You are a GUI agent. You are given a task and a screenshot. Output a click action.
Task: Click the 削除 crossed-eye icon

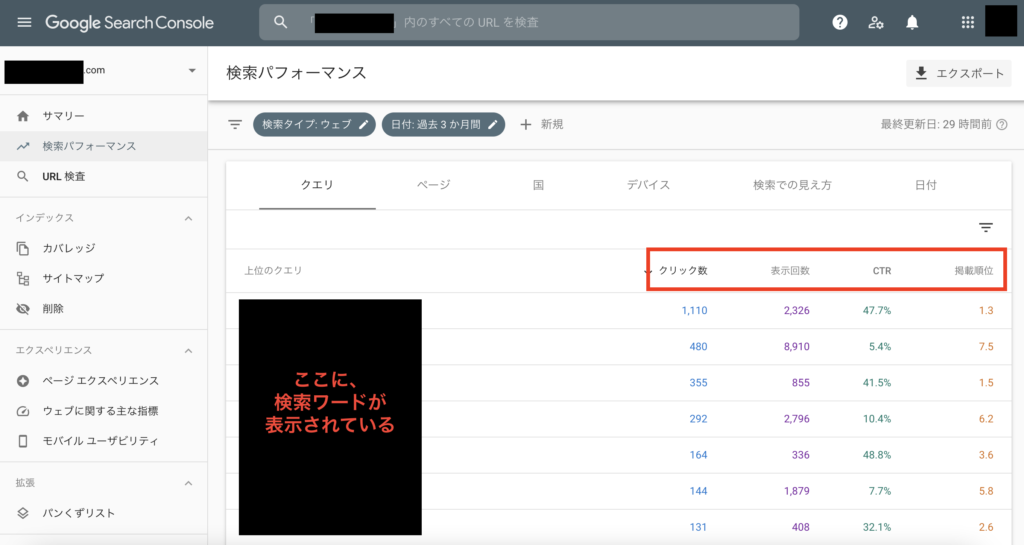23,309
